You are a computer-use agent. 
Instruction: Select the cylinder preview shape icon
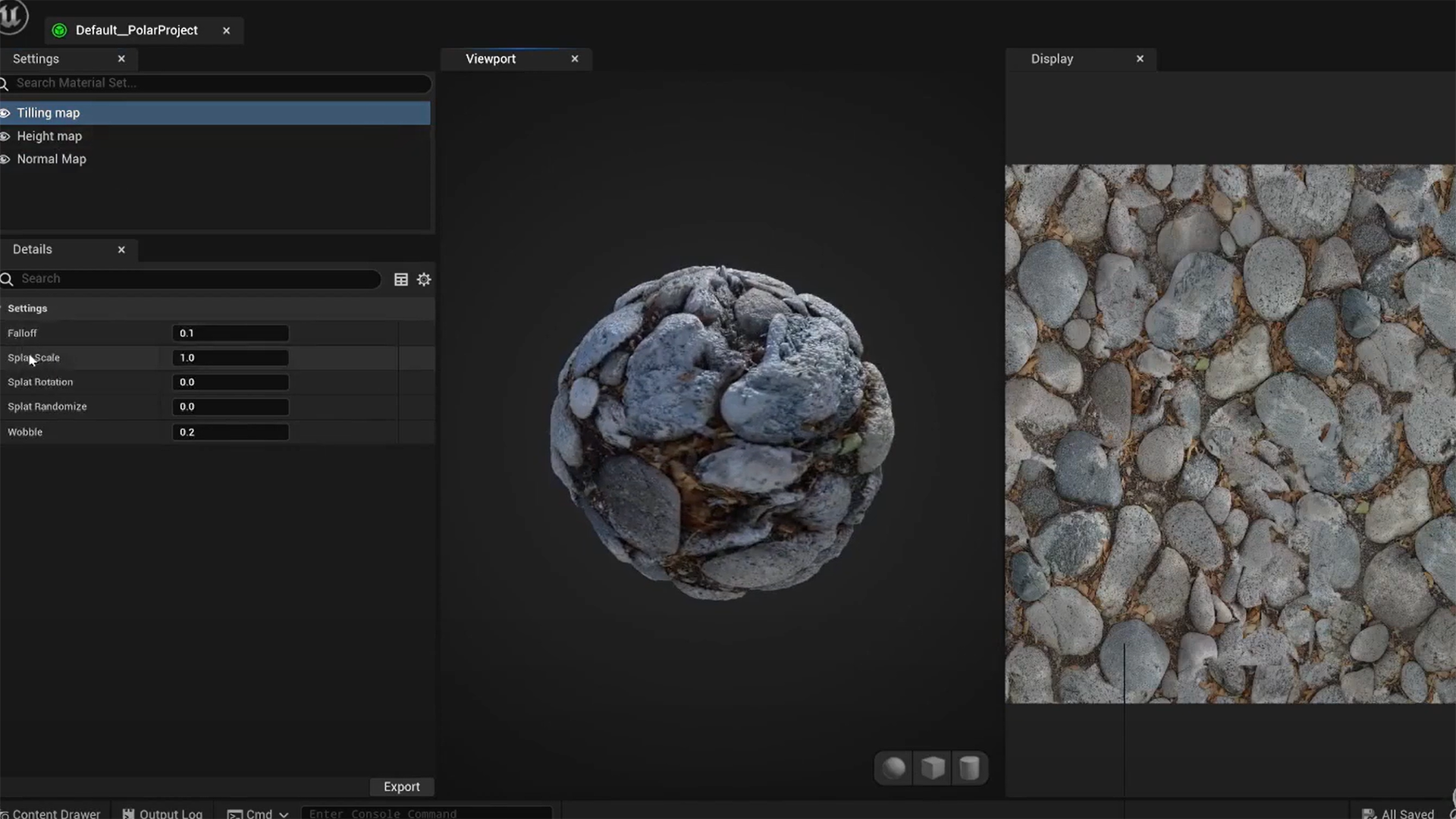coord(969,768)
